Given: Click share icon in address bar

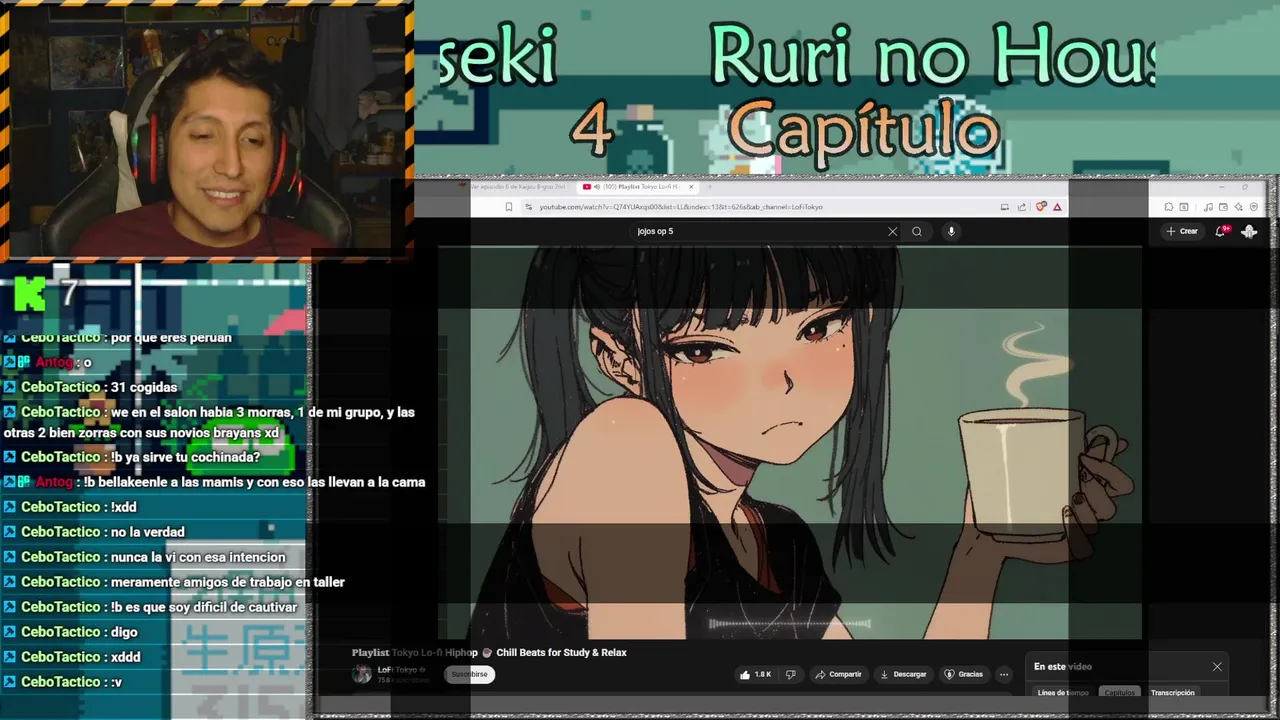Looking at the screenshot, I should (1022, 207).
